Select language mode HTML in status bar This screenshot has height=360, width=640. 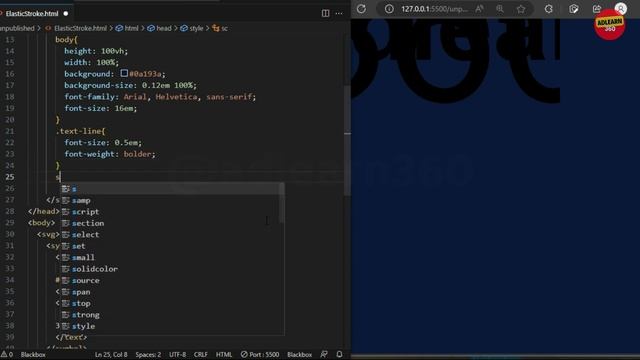(x=224, y=354)
